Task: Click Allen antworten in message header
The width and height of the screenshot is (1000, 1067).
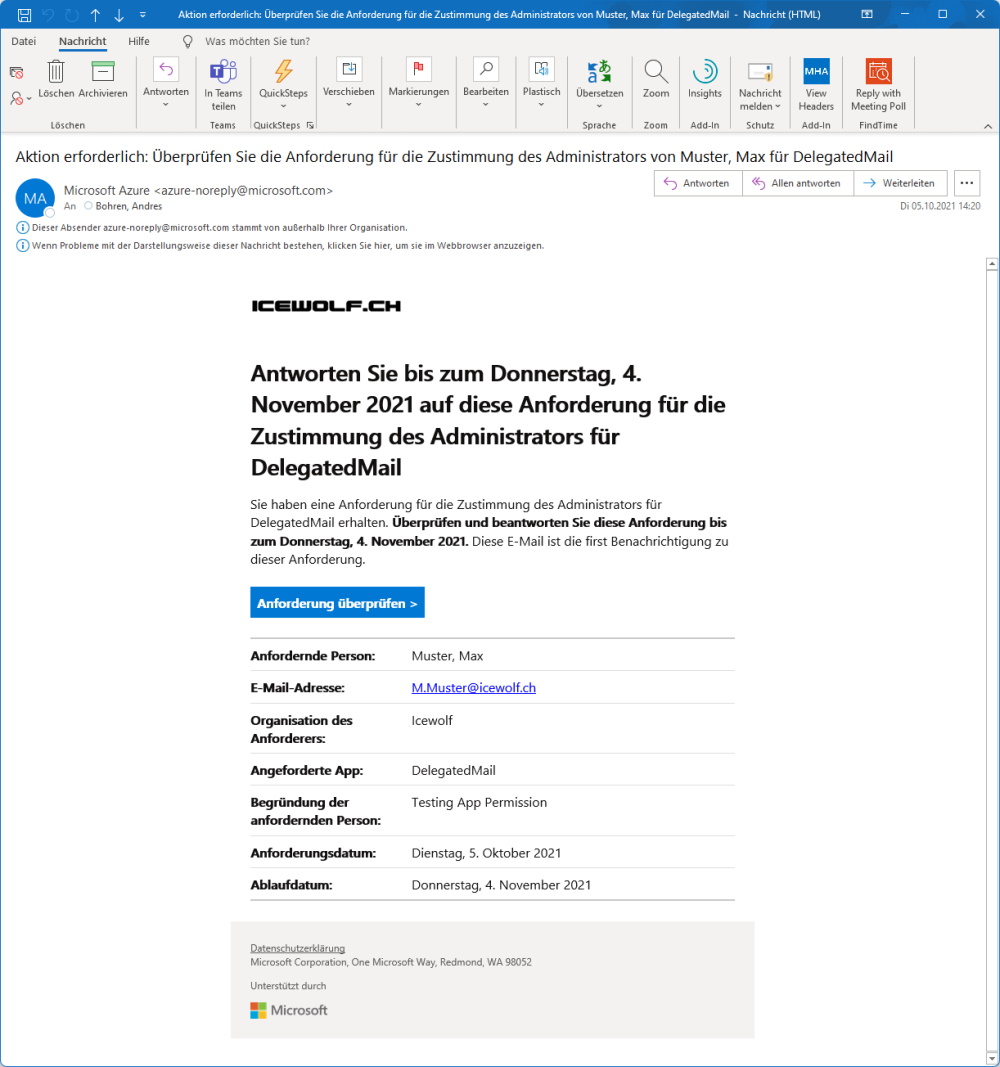Action: tap(798, 183)
